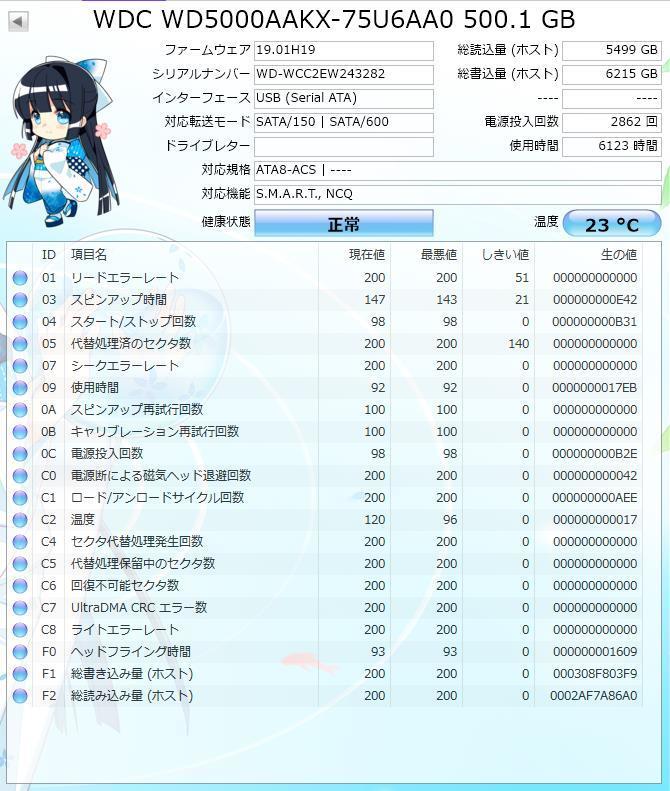The height and width of the screenshot is (791, 670).
Task: Click the previous disk arrow button
Action: pos(18,21)
